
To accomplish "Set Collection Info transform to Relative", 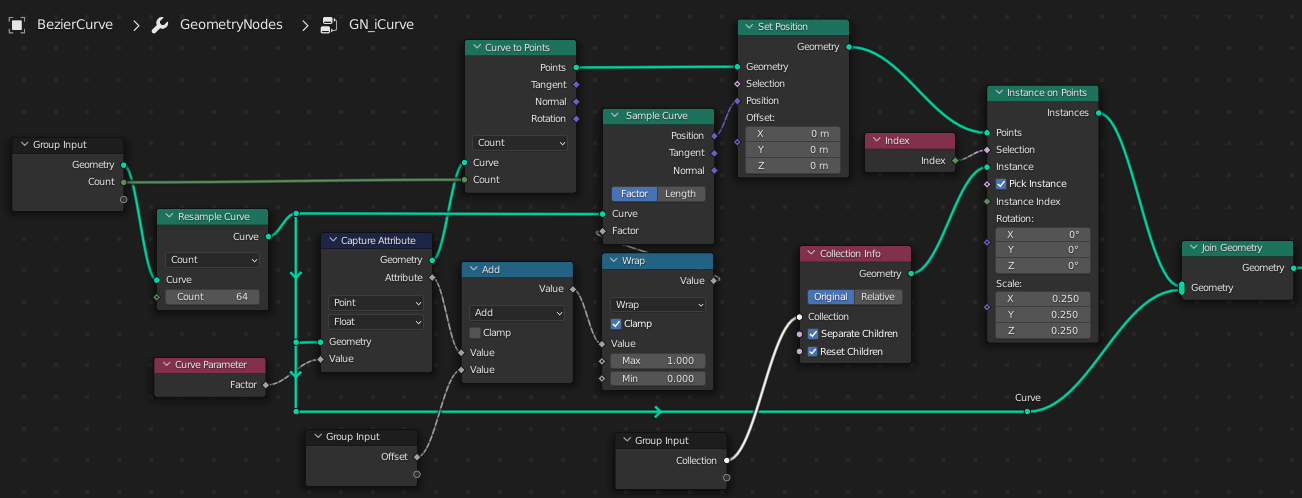I will [x=878, y=297].
